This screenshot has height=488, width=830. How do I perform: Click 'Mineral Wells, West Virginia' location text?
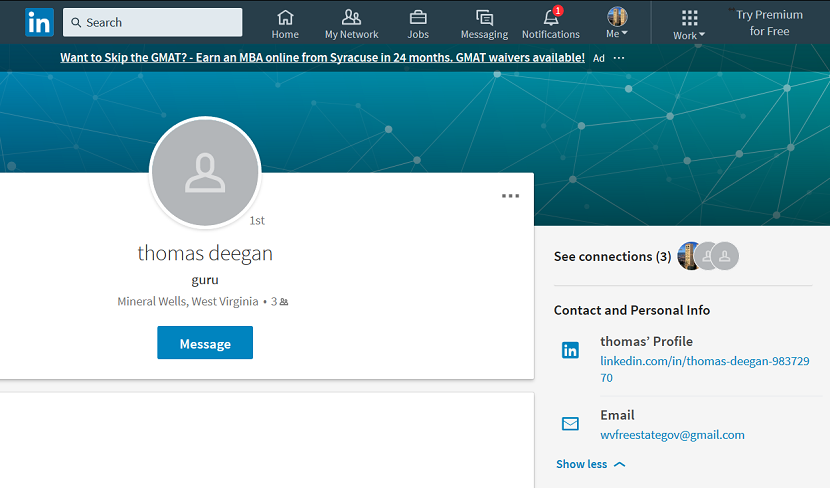pos(188,302)
